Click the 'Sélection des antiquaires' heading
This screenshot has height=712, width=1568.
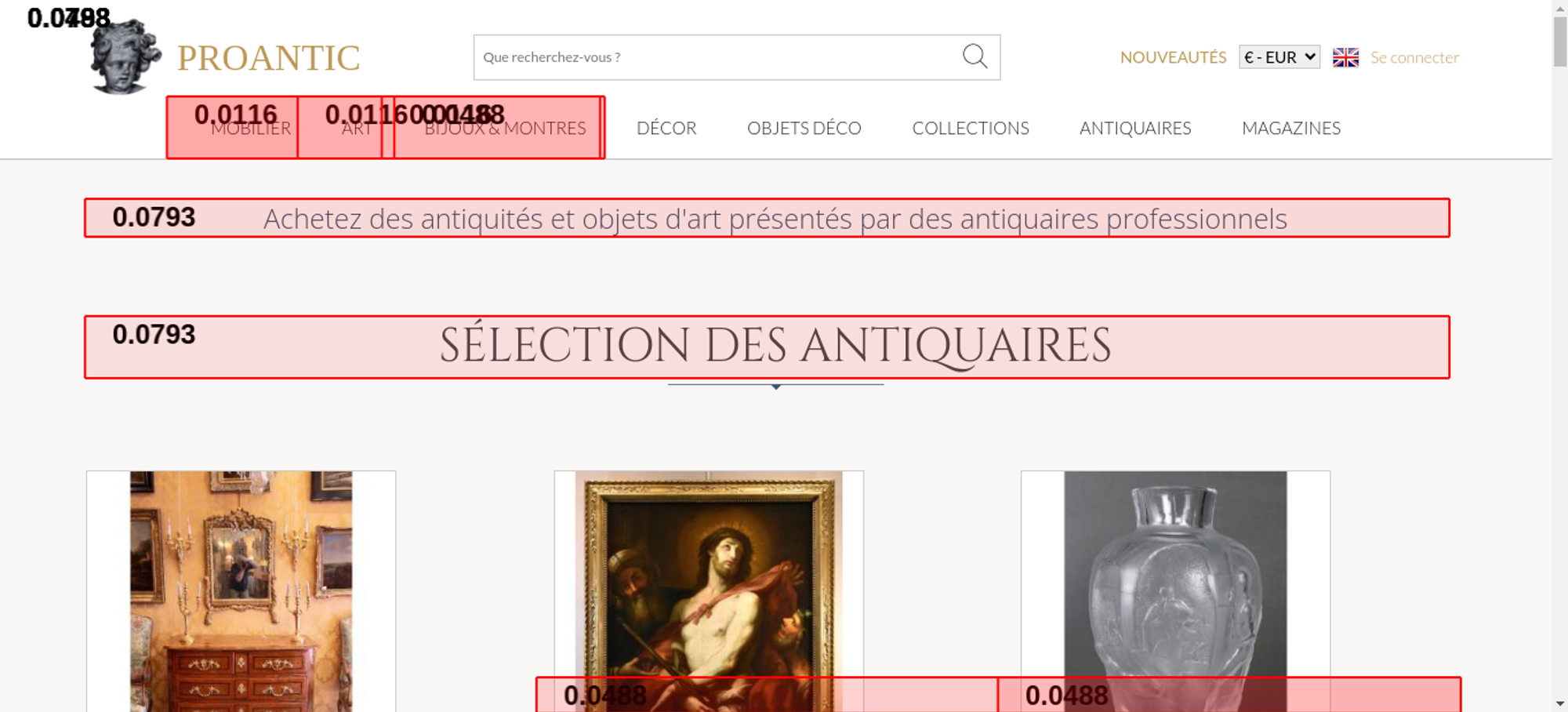(775, 346)
